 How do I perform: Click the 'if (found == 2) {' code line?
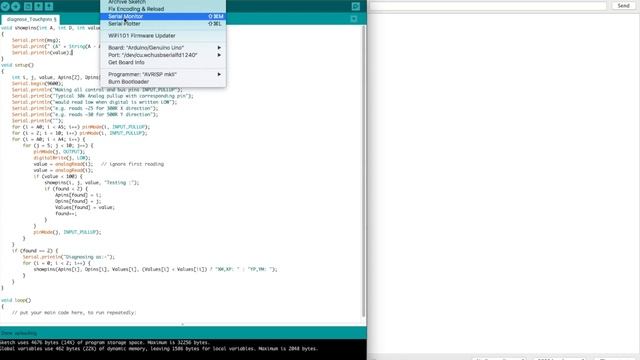(x=35, y=251)
